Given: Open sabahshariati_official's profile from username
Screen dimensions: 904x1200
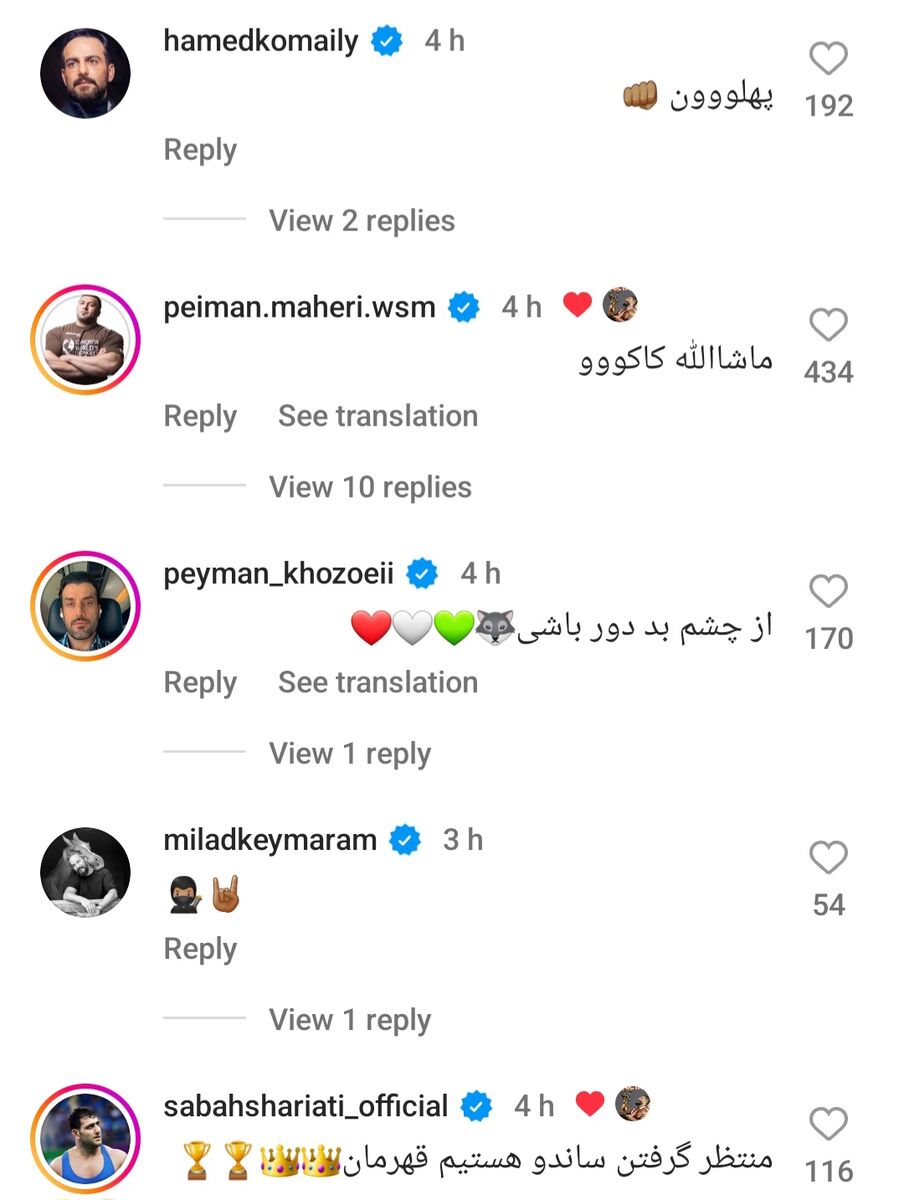Looking at the screenshot, I should click(x=304, y=1106).
